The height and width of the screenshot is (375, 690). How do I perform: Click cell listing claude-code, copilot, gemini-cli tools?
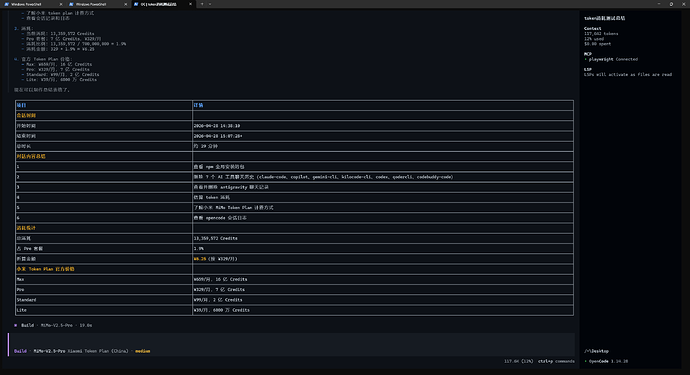coord(383,177)
